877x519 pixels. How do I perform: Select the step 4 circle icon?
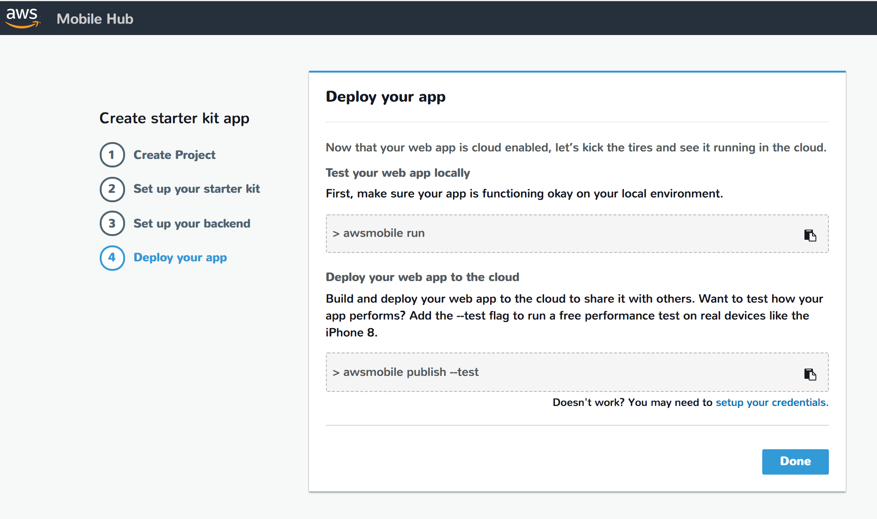click(x=112, y=258)
